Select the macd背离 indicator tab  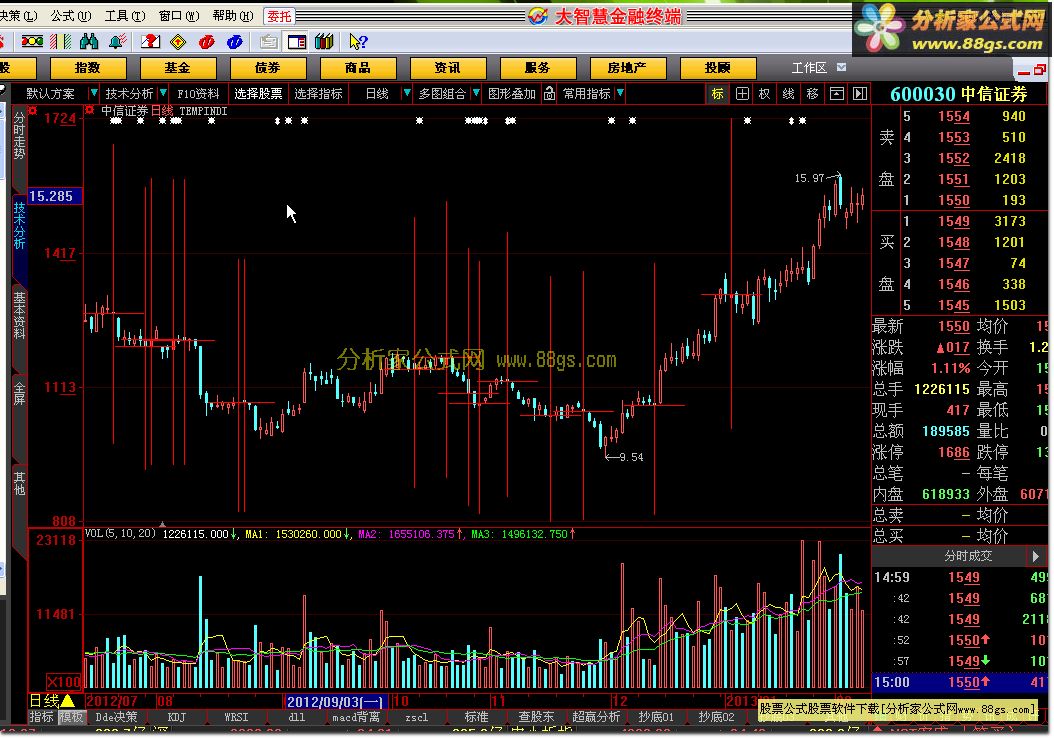(356, 717)
